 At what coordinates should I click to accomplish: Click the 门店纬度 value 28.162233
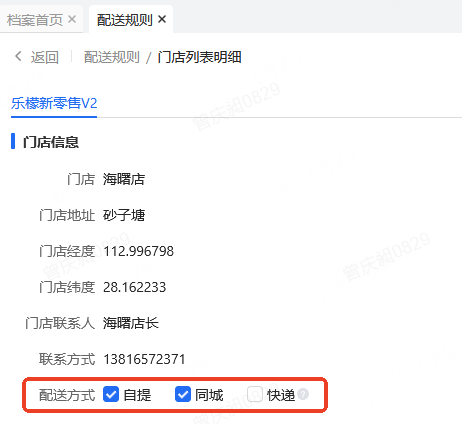tap(134, 287)
